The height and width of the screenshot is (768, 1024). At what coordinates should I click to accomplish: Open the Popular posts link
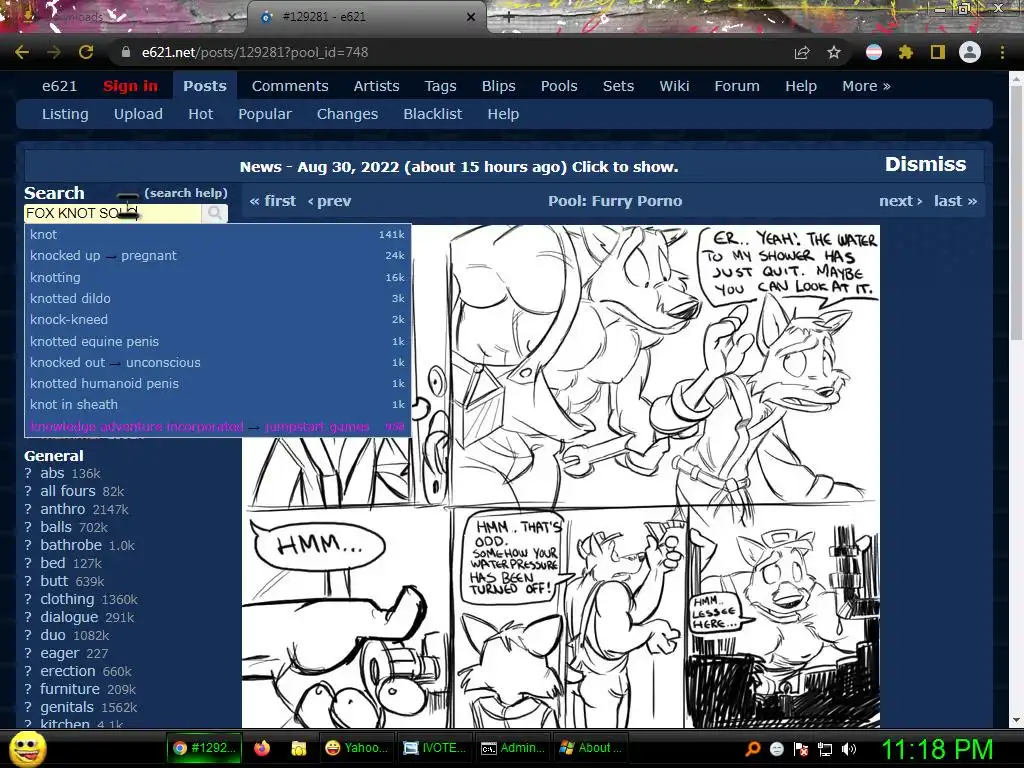pos(264,114)
